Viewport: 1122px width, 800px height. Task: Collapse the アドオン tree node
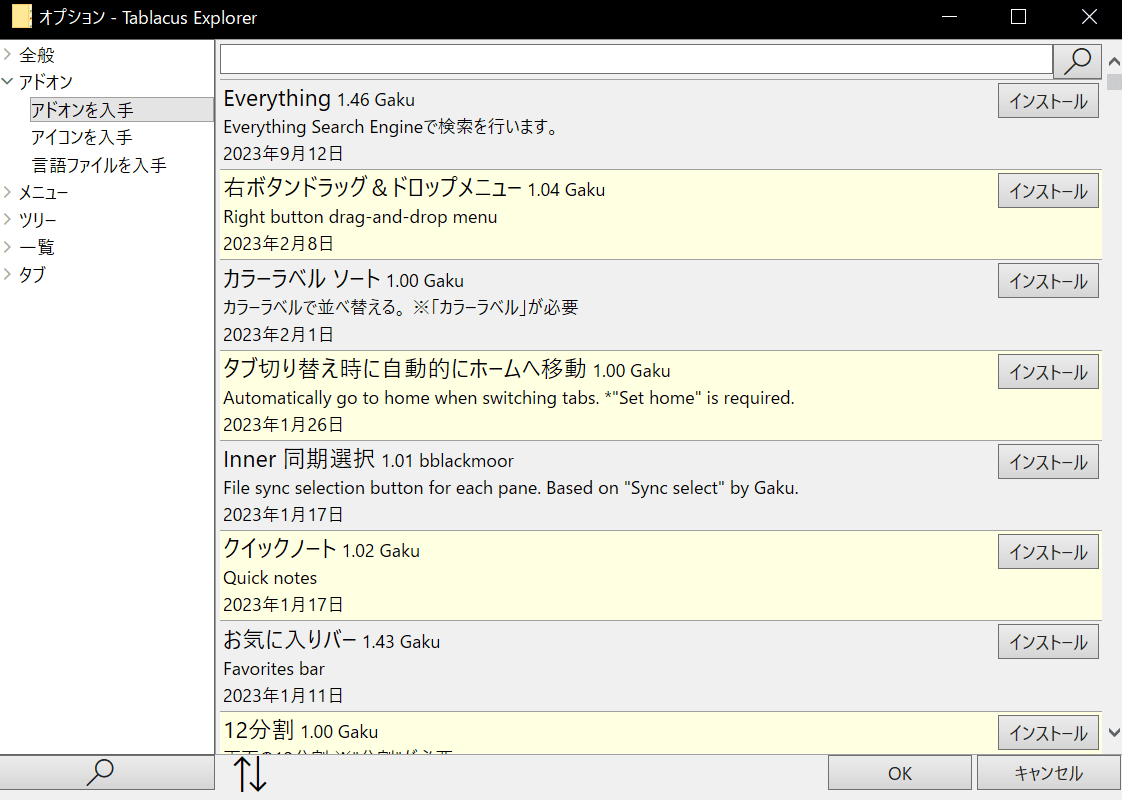(7, 82)
